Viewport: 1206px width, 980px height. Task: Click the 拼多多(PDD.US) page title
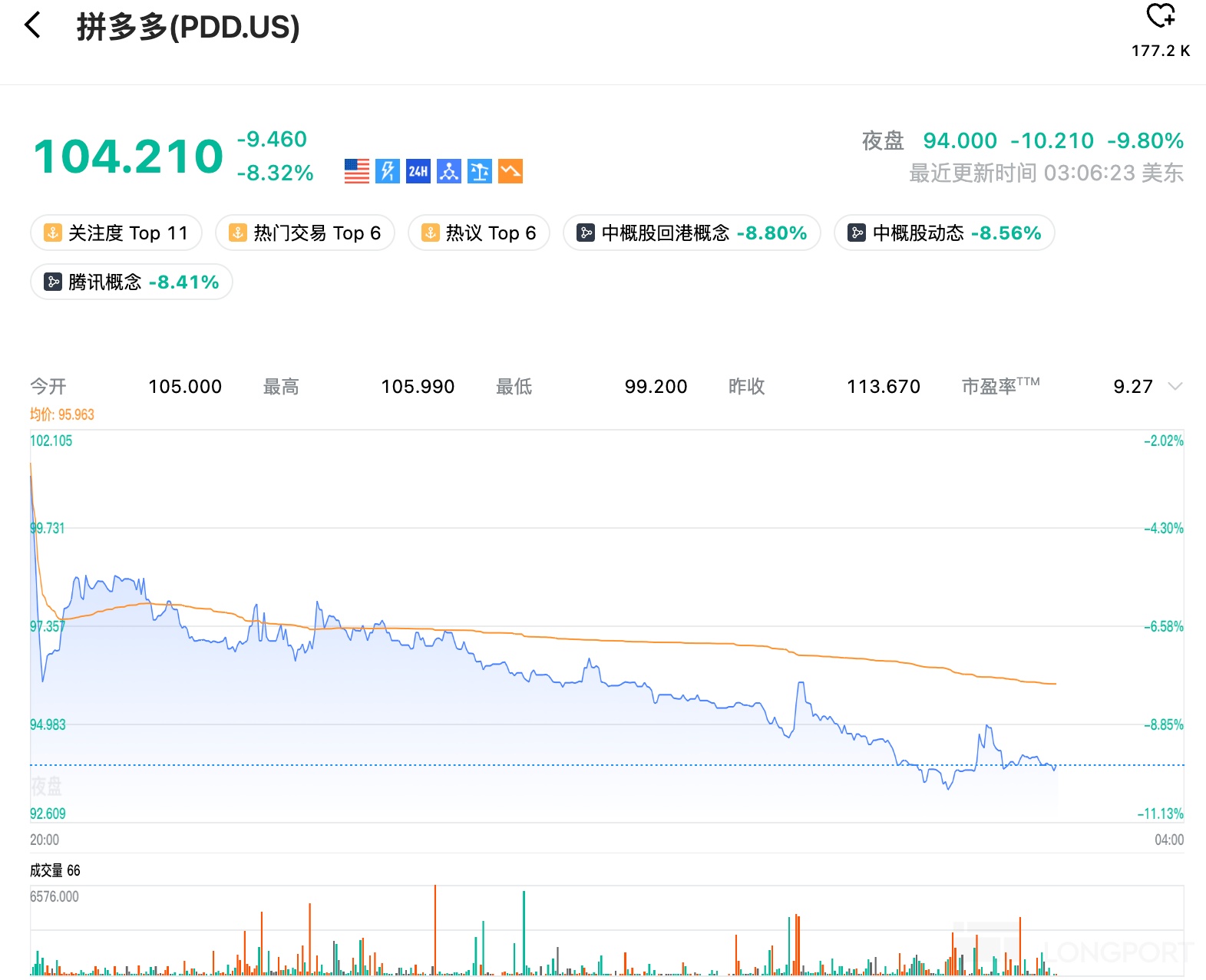coord(188,28)
